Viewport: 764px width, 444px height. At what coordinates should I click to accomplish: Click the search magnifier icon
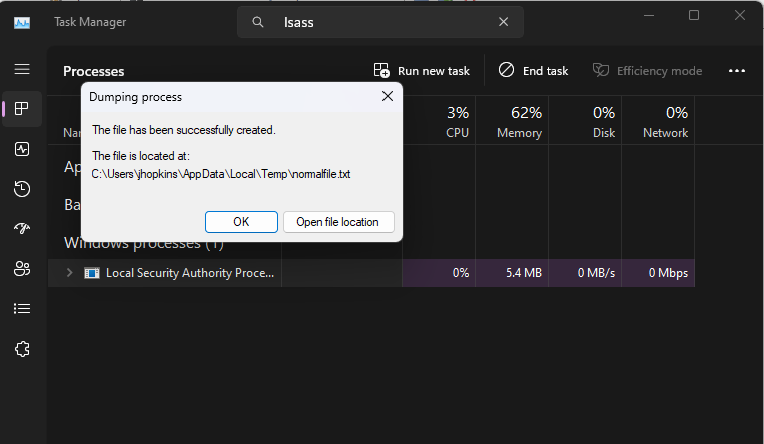pyautogui.click(x=258, y=22)
